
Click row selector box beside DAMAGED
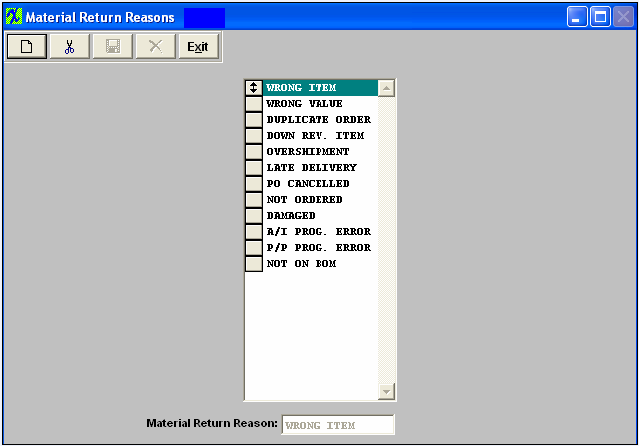[254, 215]
